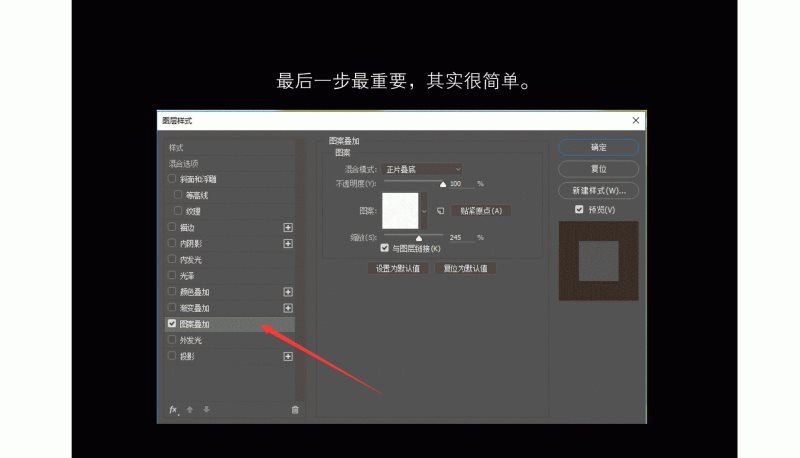The image size is (800, 458).
Task: Uncheck the 图案叠加 checkbox
Action: coord(172,323)
